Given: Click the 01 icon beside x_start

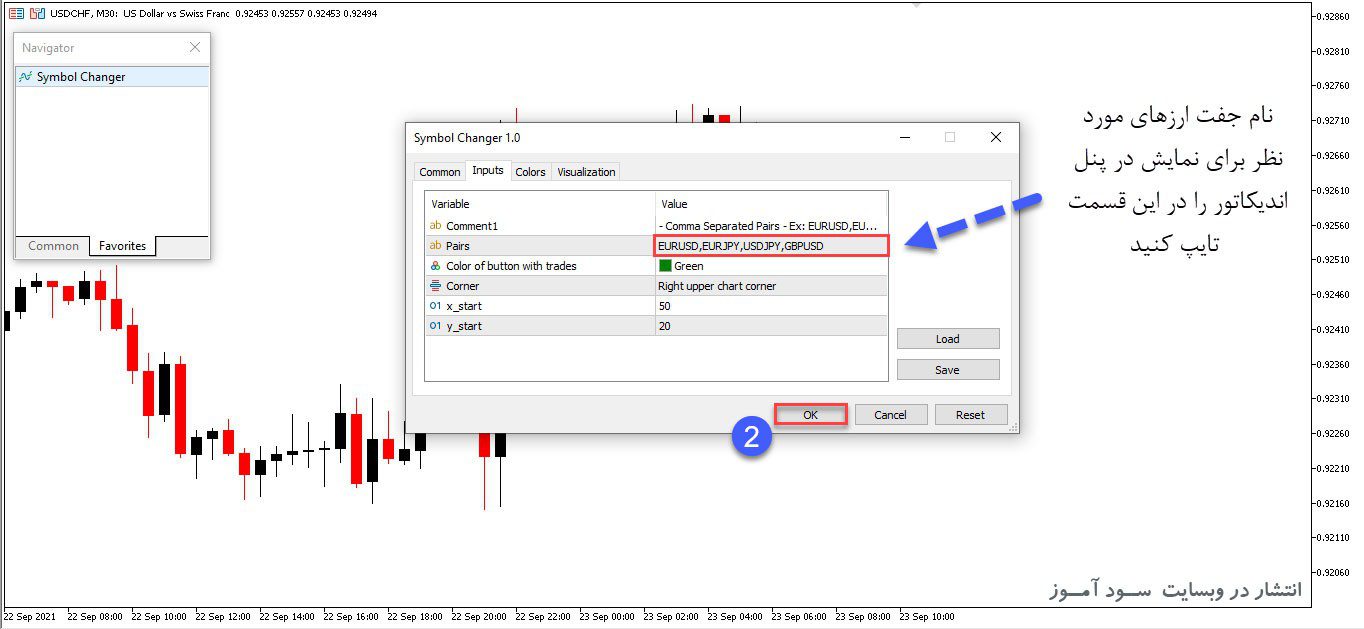Looking at the screenshot, I should coord(435,306).
